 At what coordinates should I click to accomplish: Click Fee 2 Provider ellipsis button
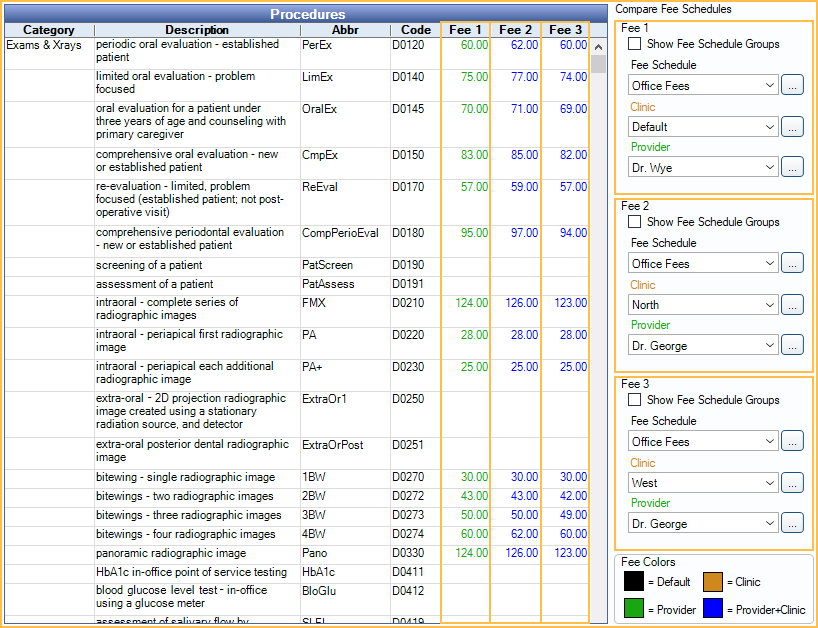pyautogui.click(x=791, y=346)
